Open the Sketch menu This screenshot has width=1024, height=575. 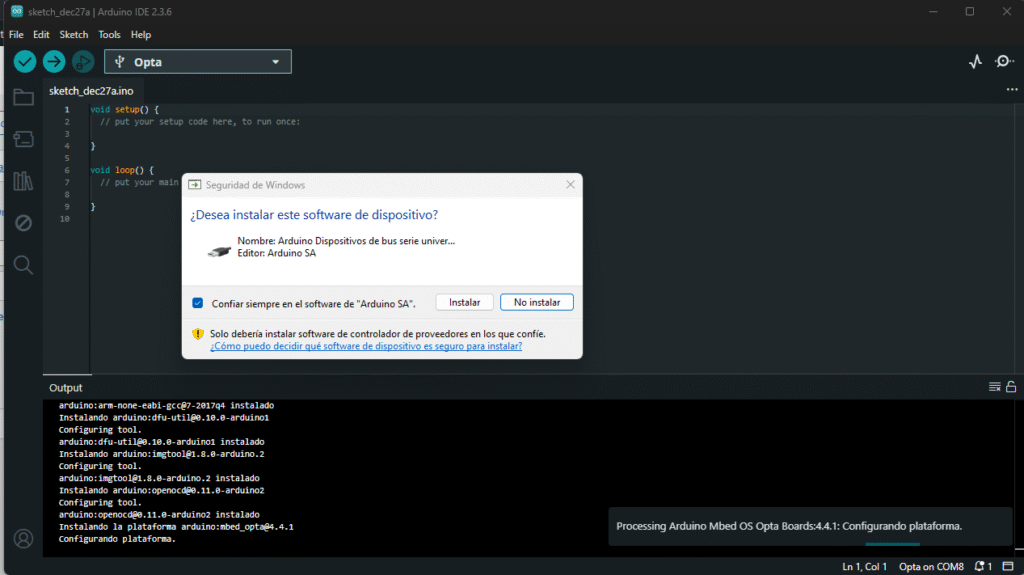tap(74, 34)
